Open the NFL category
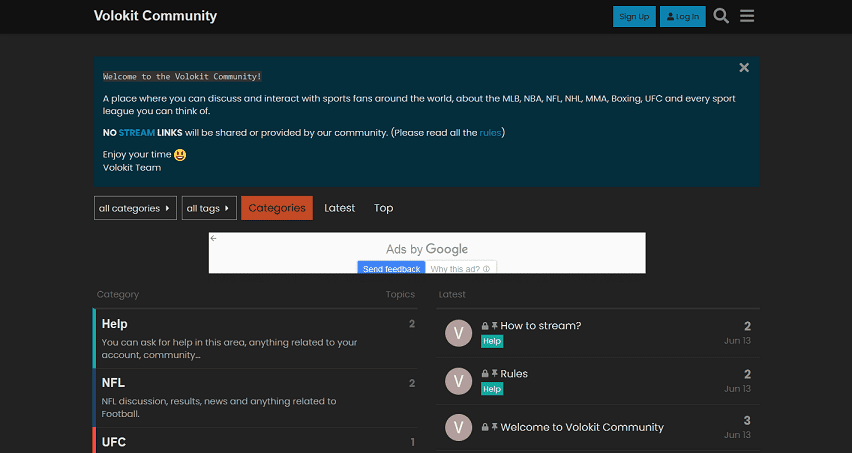Screen dimensions: 852x453 [x=113, y=383]
